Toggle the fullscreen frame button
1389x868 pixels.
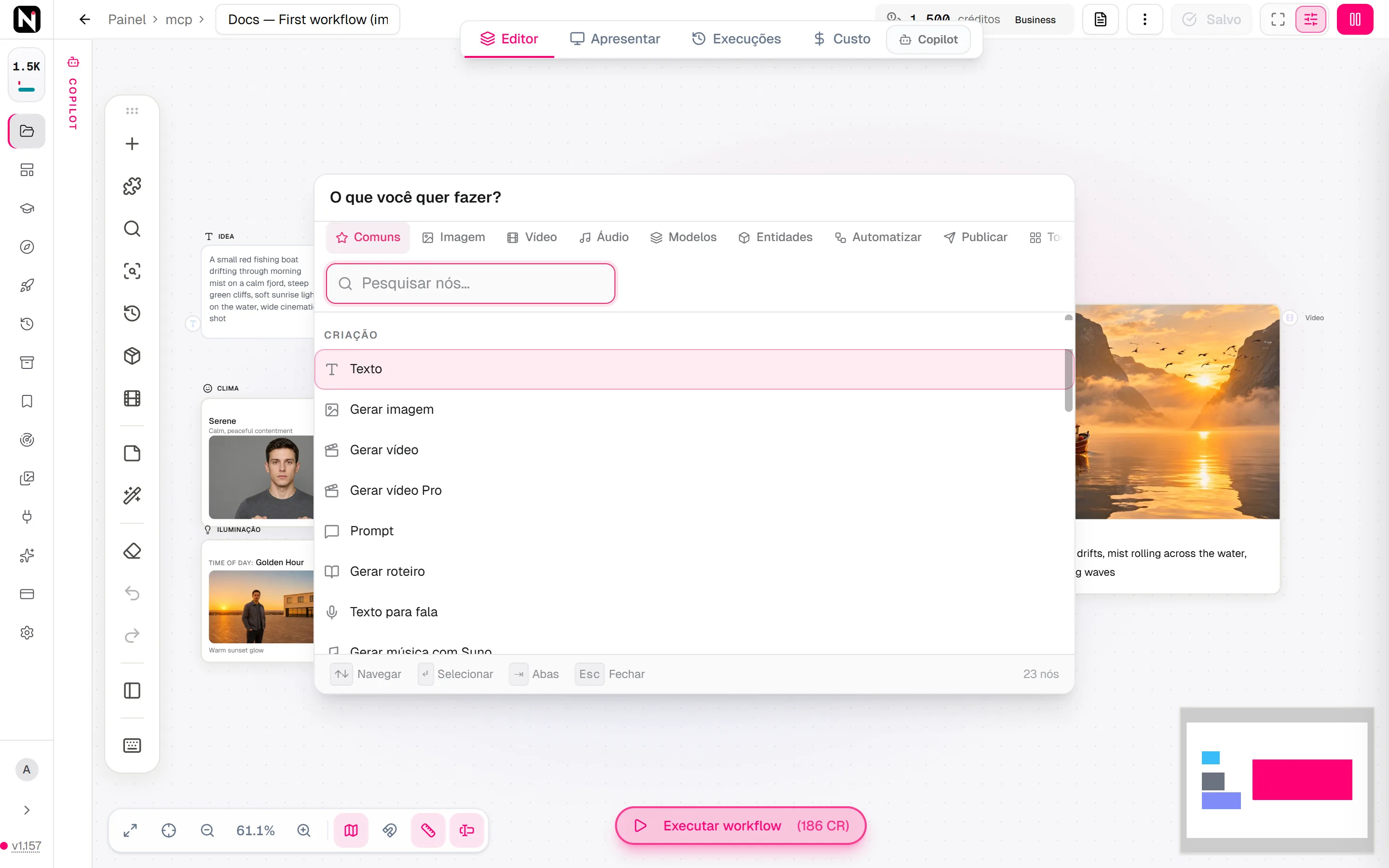coord(1278,19)
